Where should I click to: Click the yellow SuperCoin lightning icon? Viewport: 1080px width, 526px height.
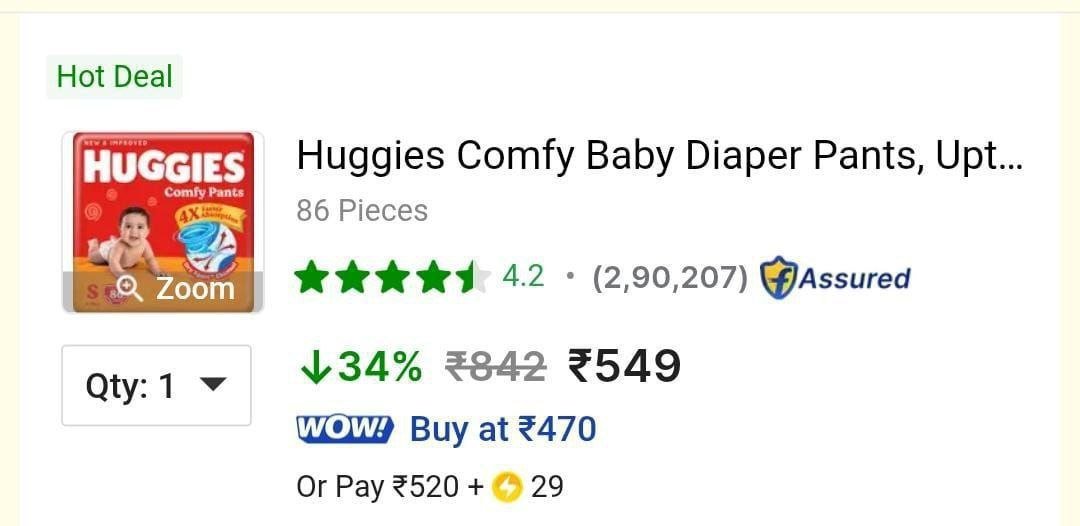coord(508,487)
